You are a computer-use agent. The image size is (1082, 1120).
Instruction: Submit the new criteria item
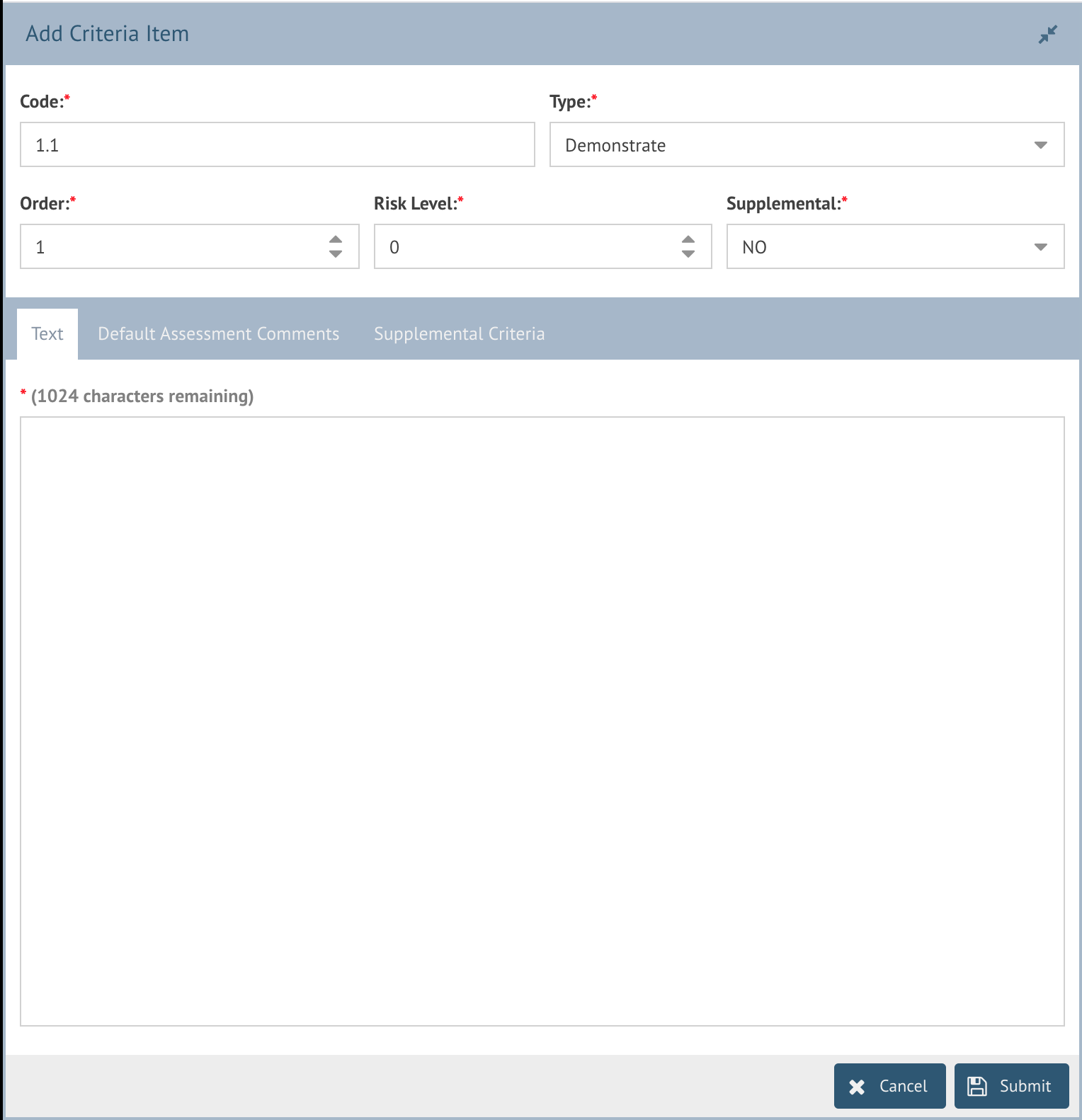coord(1012,1086)
